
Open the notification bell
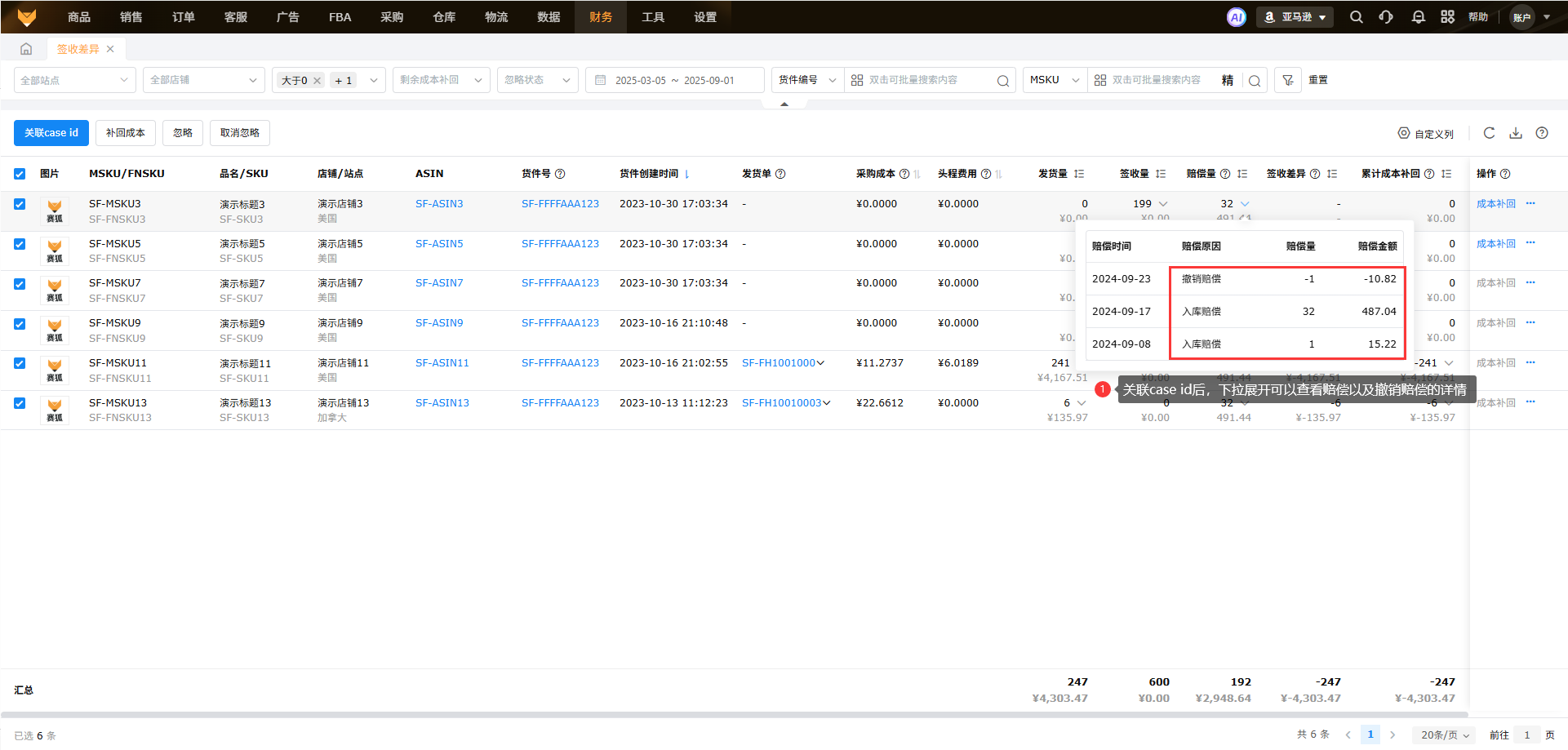(1418, 17)
